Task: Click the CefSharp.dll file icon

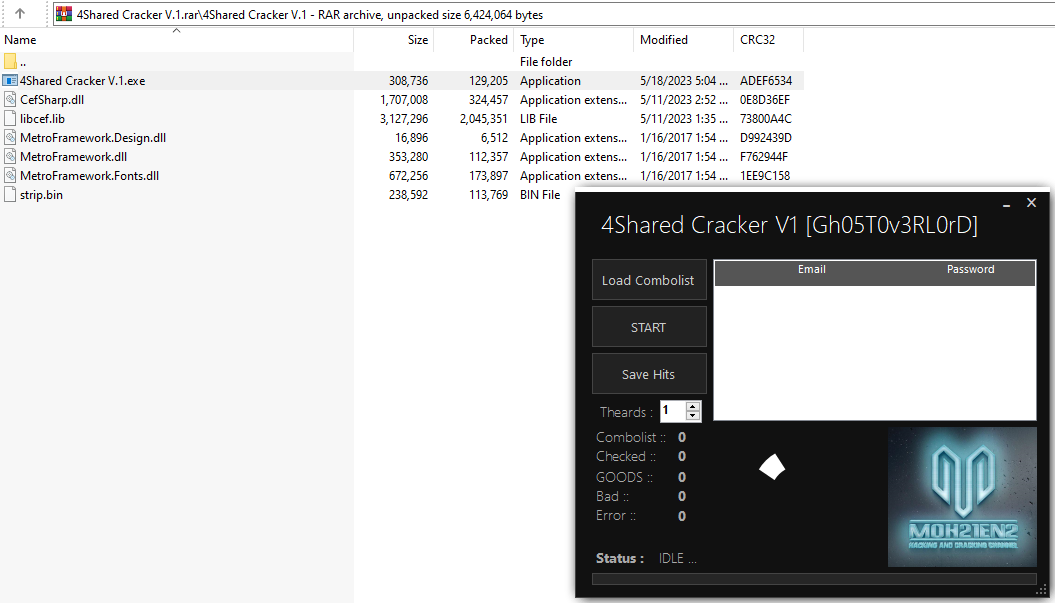Action: point(10,100)
